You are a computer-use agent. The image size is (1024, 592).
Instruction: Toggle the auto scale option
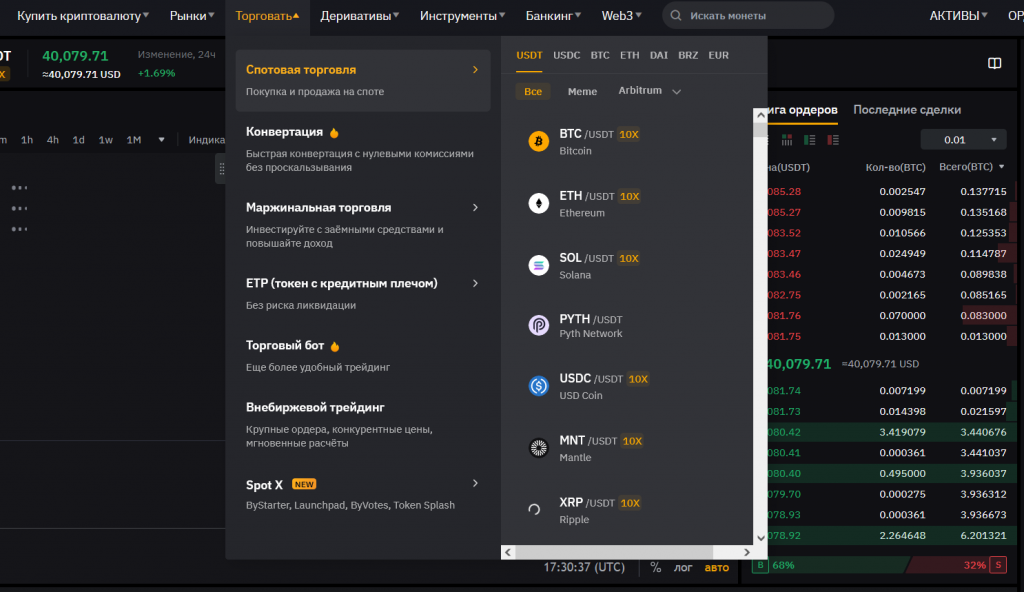(x=717, y=567)
